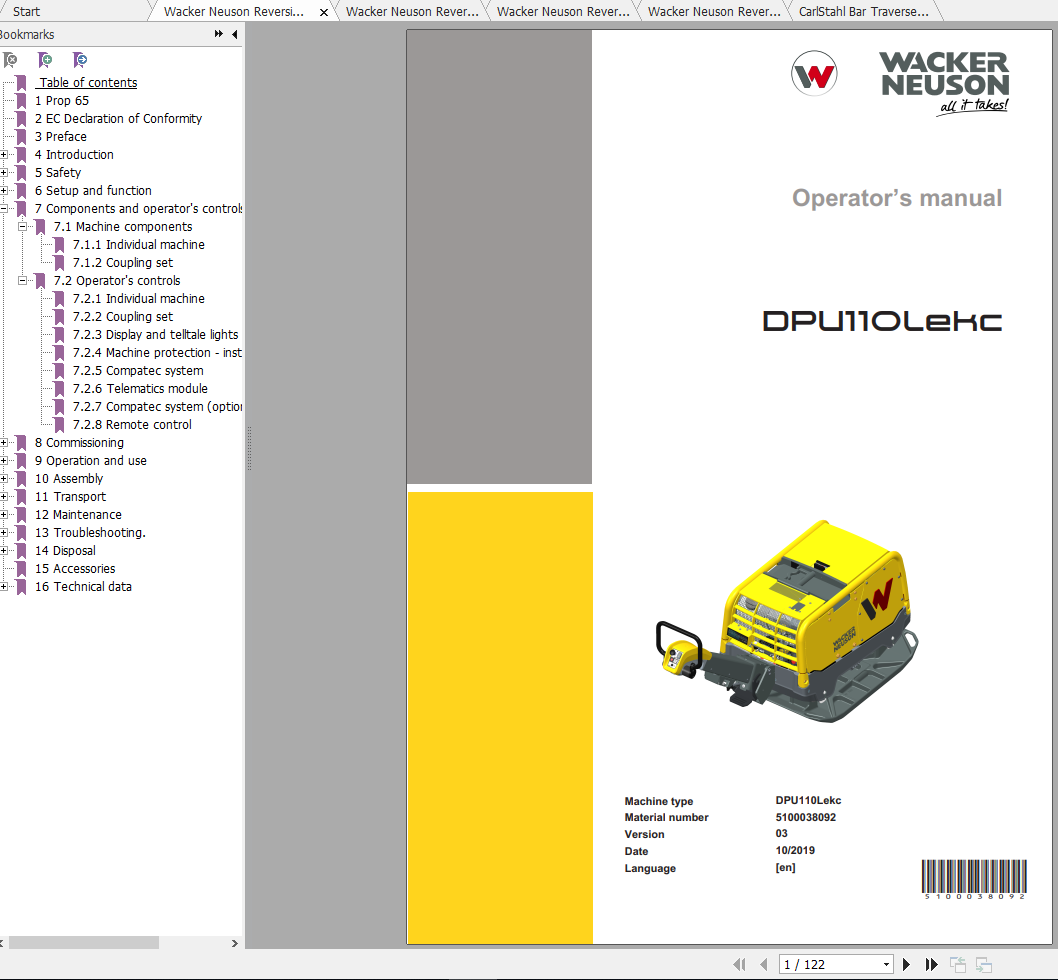Image resolution: width=1058 pixels, height=980 pixels.
Task: Select 7.1.2 Coupling set bookmark
Action: tap(123, 263)
